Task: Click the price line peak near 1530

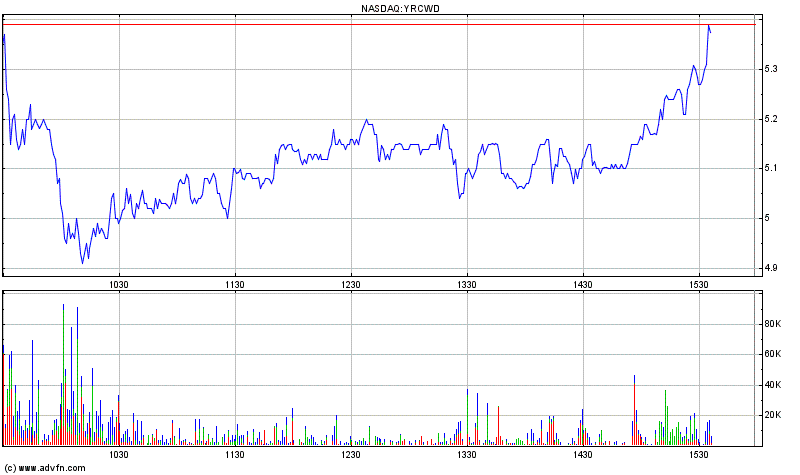Action: click(x=709, y=27)
